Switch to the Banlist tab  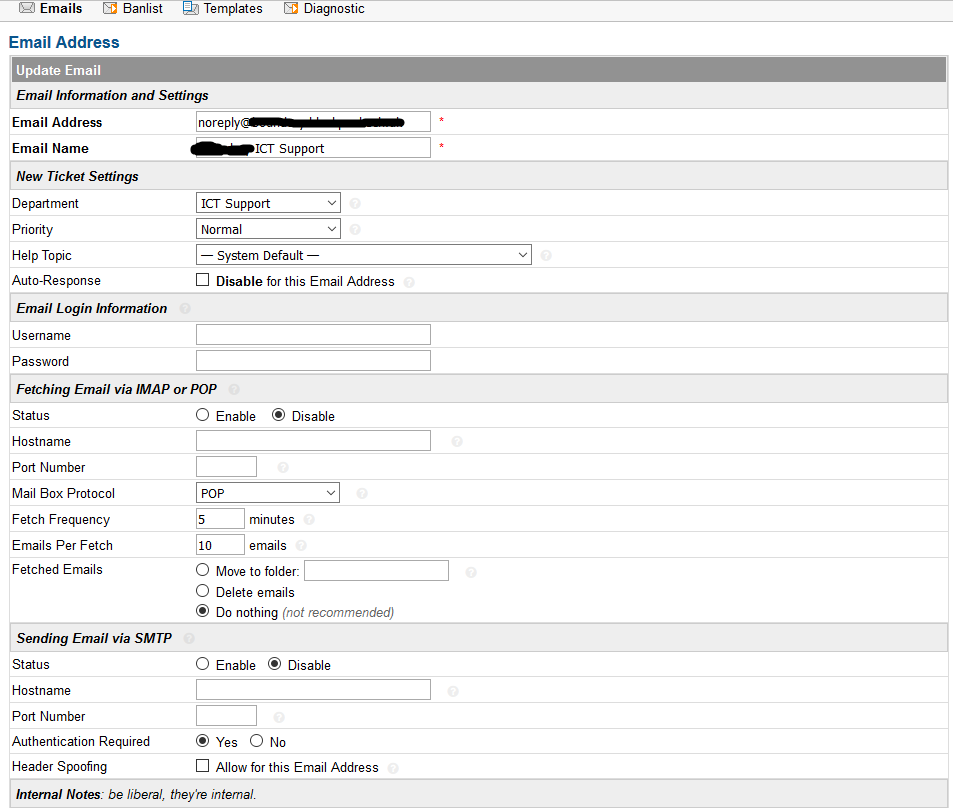[x=140, y=8]
